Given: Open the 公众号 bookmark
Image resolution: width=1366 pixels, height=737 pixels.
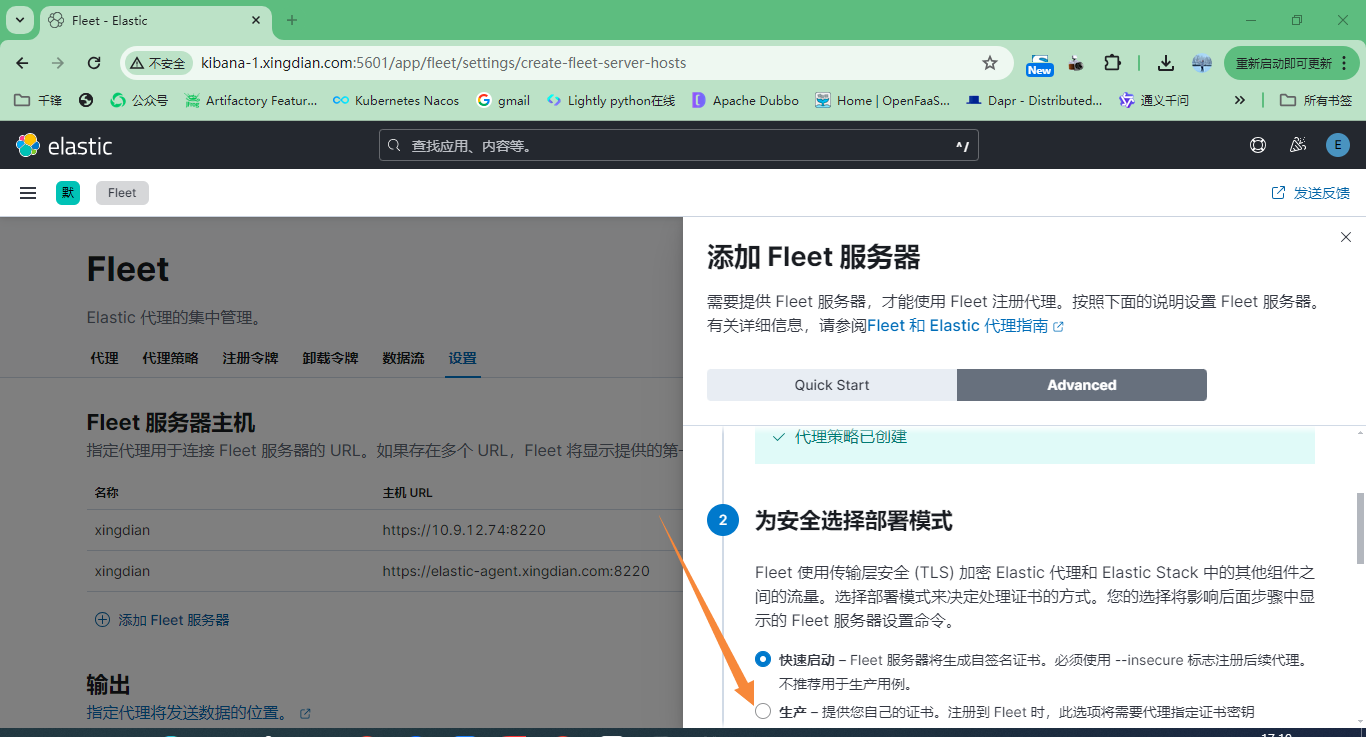Looking at the screenshot, I should tap(139, 100).
